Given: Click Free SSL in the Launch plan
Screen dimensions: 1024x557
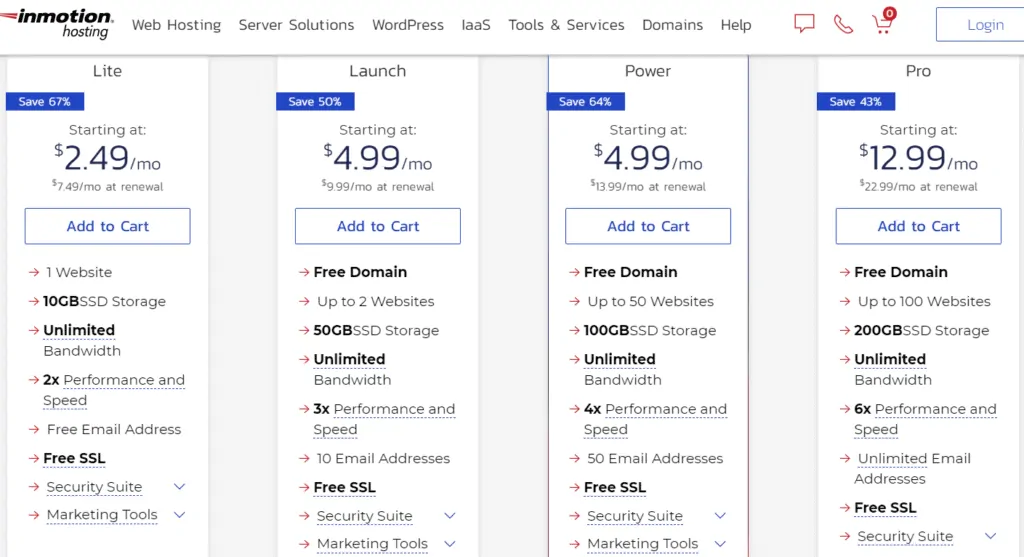Looking at the screenshot, I should [x=344, y=487].
